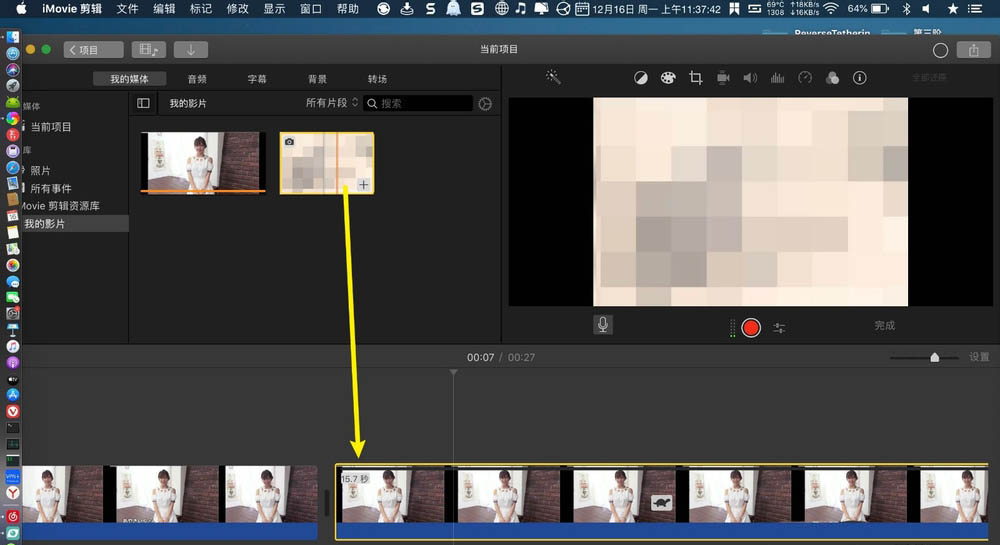Image resolution: width=1000 pixels, height=545 pixels.
Task: Open the 修改 menu
Action: [x=238, y=9]
